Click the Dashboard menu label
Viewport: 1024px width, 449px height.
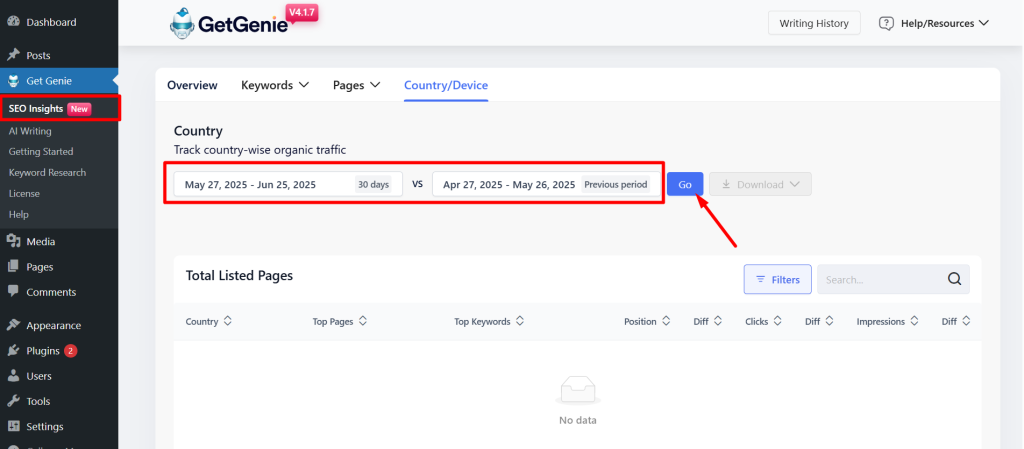coord(52,22)
